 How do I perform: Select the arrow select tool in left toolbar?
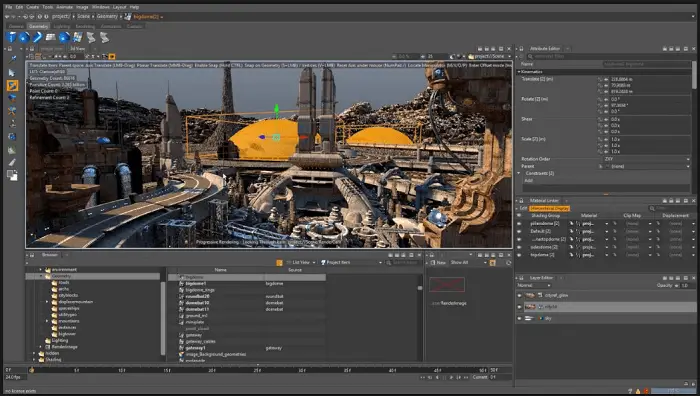point(12,72)
